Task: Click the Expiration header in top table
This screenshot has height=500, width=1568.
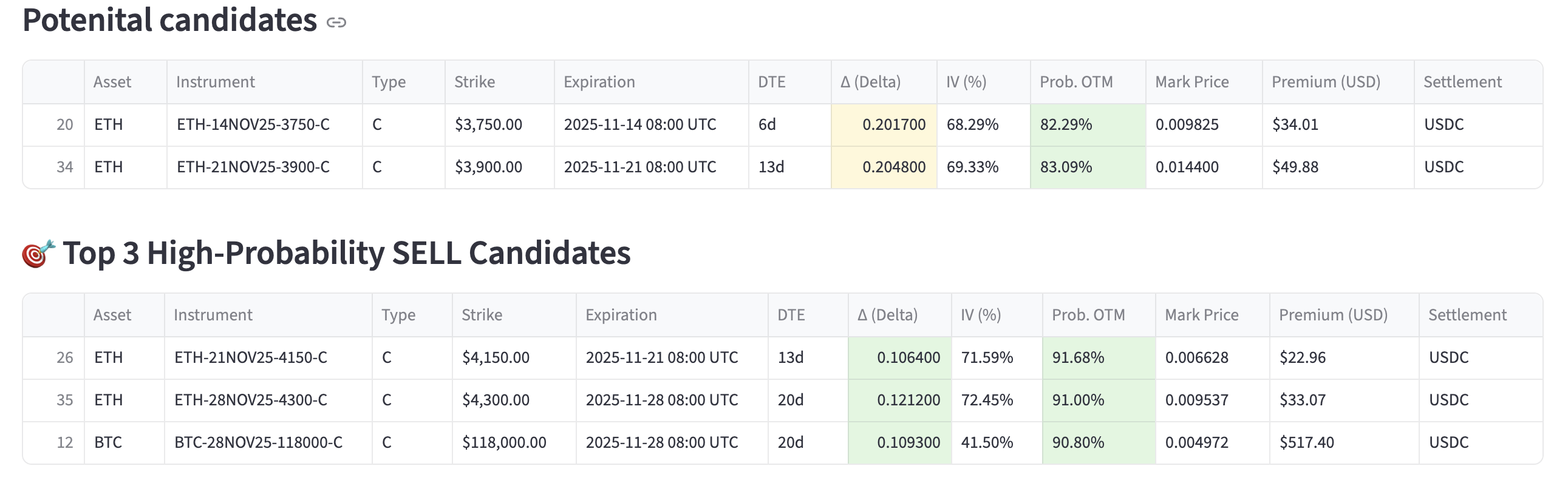Action: (x=599, y=82)
